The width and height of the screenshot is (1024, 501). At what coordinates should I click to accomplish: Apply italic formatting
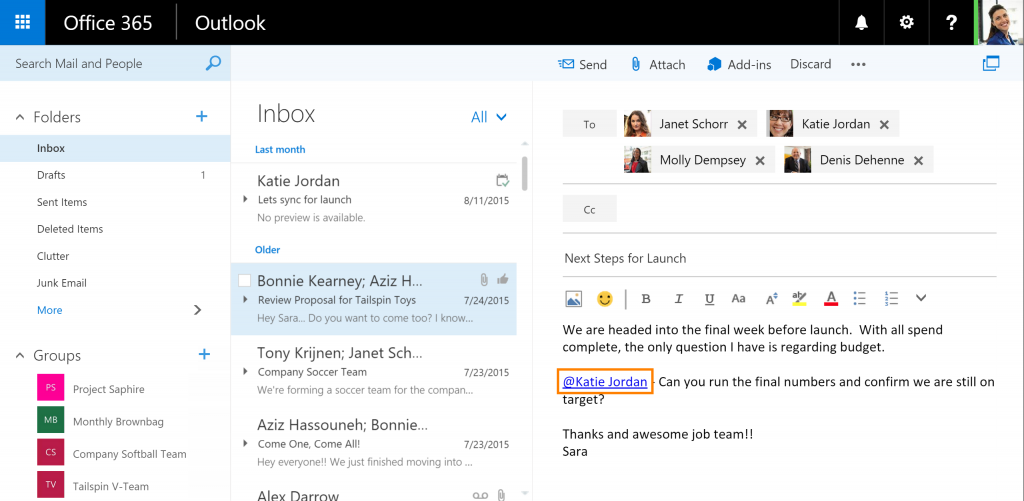click(678, 298)
